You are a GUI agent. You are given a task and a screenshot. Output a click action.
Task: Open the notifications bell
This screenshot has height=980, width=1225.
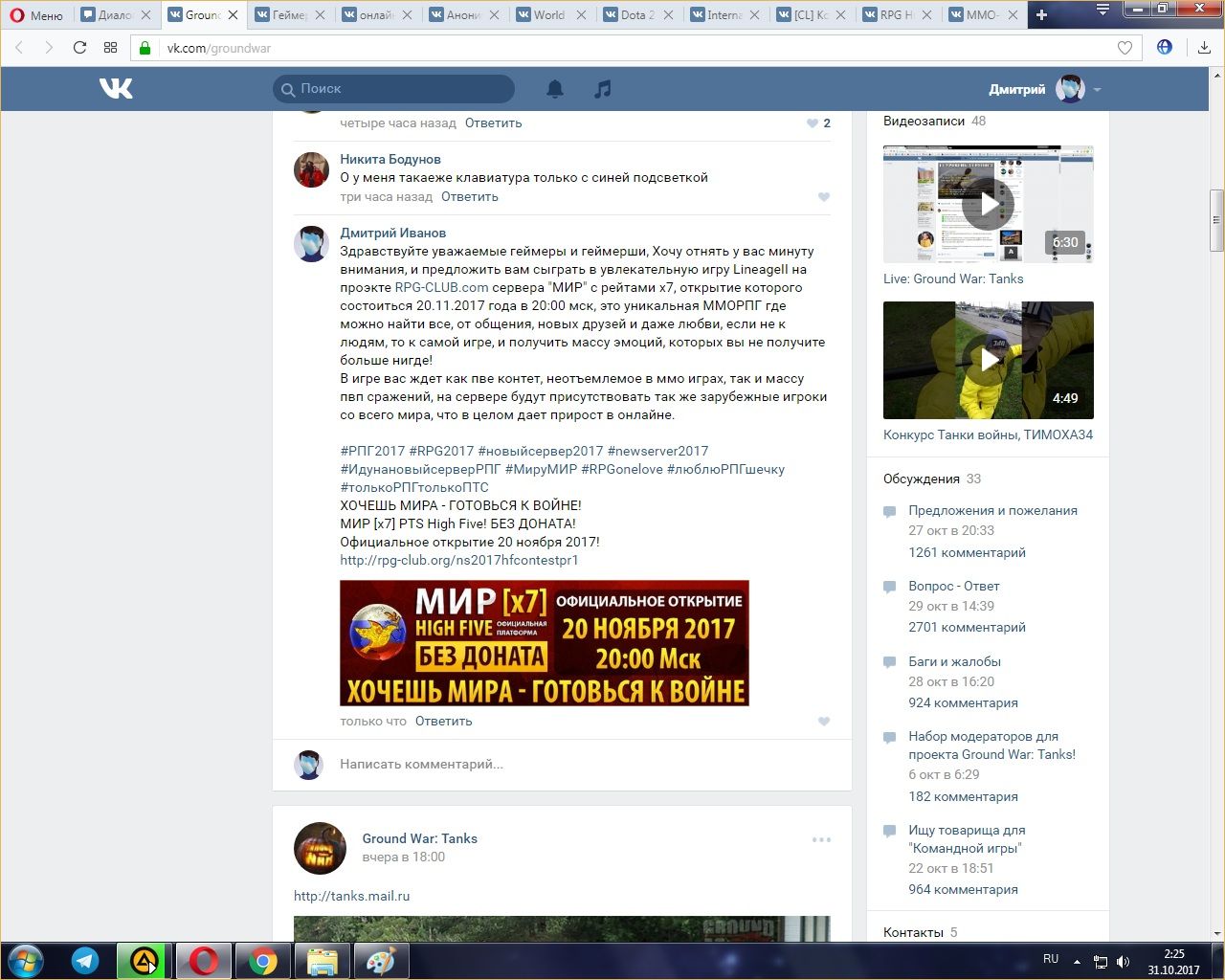(x=555, y=89)
